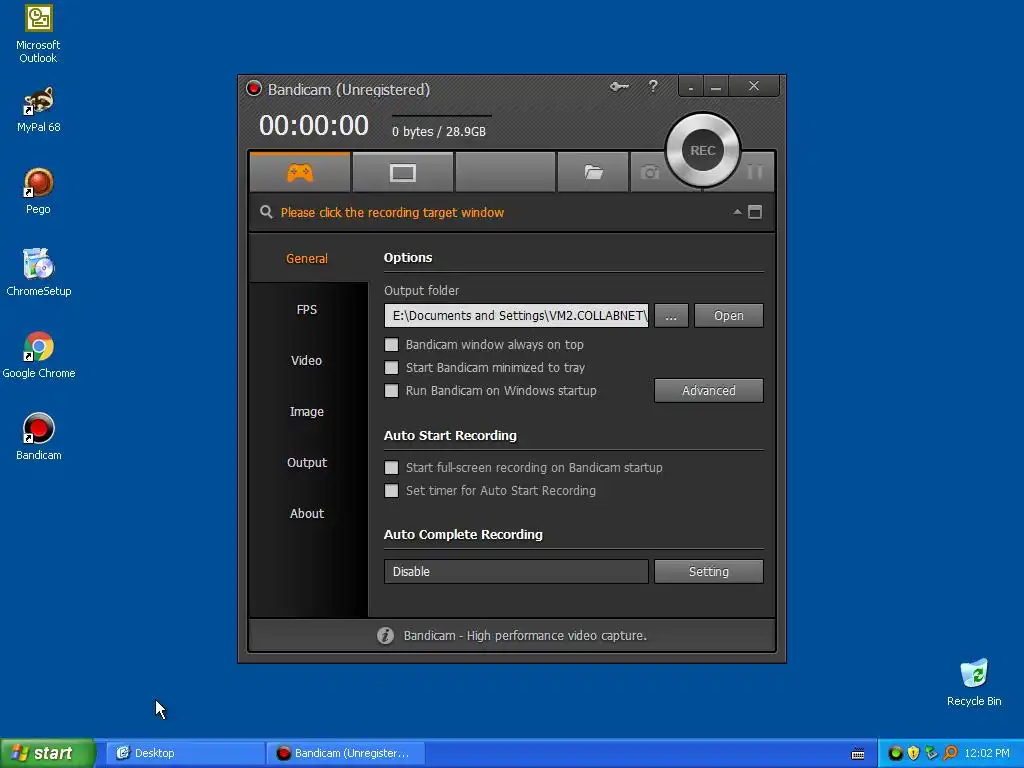Click the Desktop taskbar button
Viewport: 1024px width, 768px height.
point(185,753)
